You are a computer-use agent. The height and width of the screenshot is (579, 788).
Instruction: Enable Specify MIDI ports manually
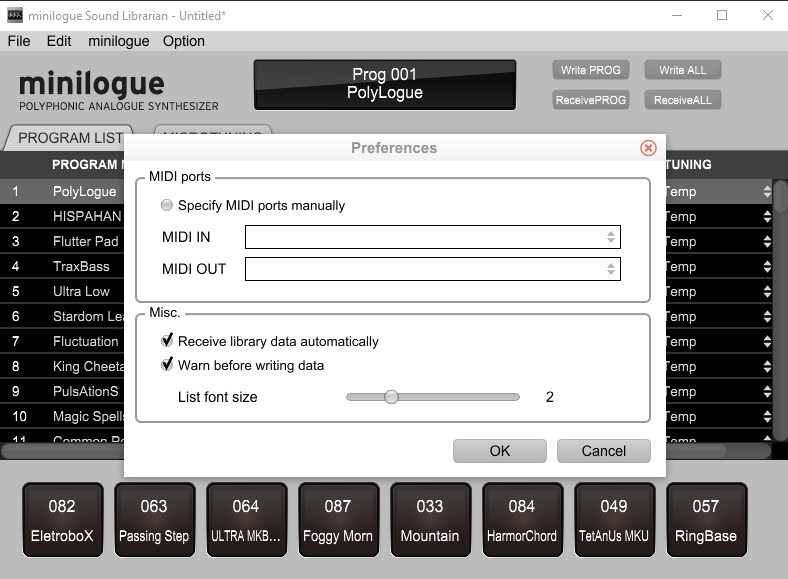coord(166,205)
